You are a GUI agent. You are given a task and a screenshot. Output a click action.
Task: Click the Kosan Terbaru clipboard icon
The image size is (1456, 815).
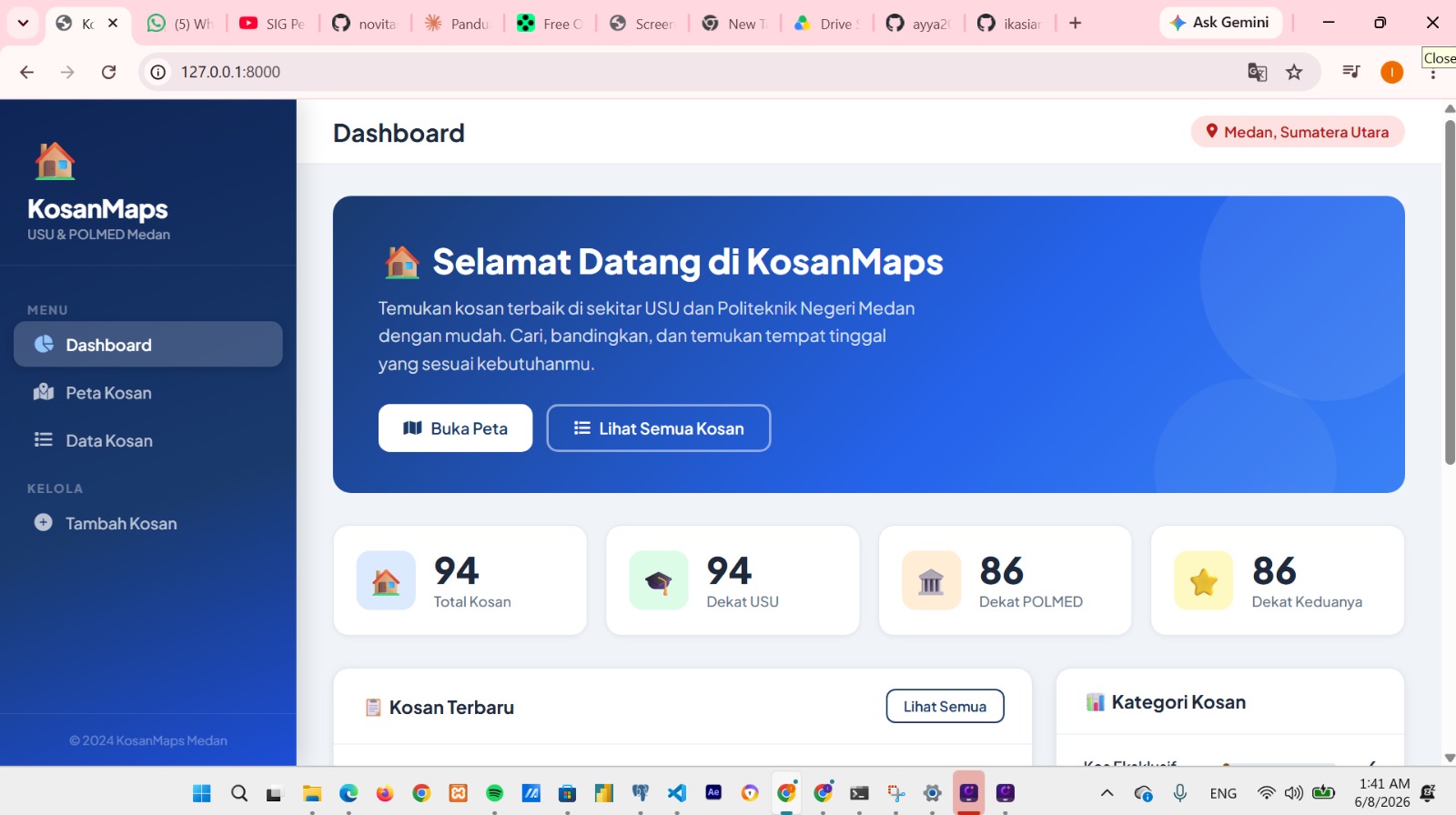tap(373, 708)
